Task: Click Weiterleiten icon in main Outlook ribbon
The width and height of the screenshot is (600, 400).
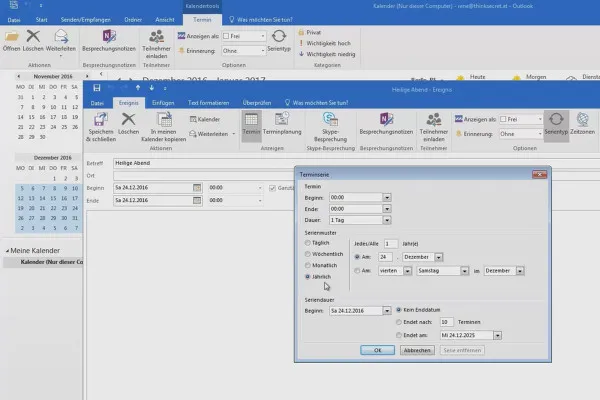Action: coord(61,36)
